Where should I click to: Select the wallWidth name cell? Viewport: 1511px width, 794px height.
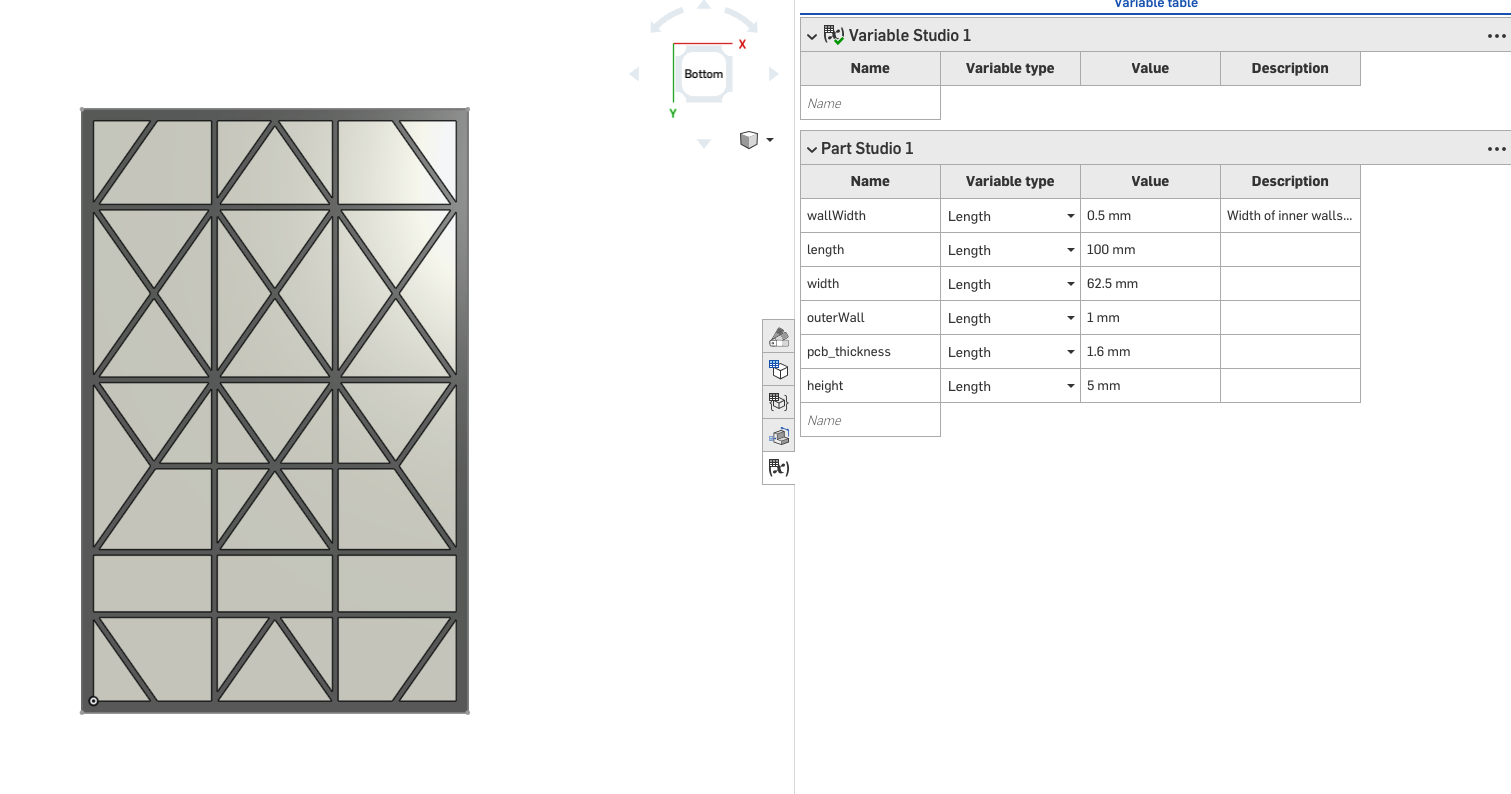[x=870, y=216]
